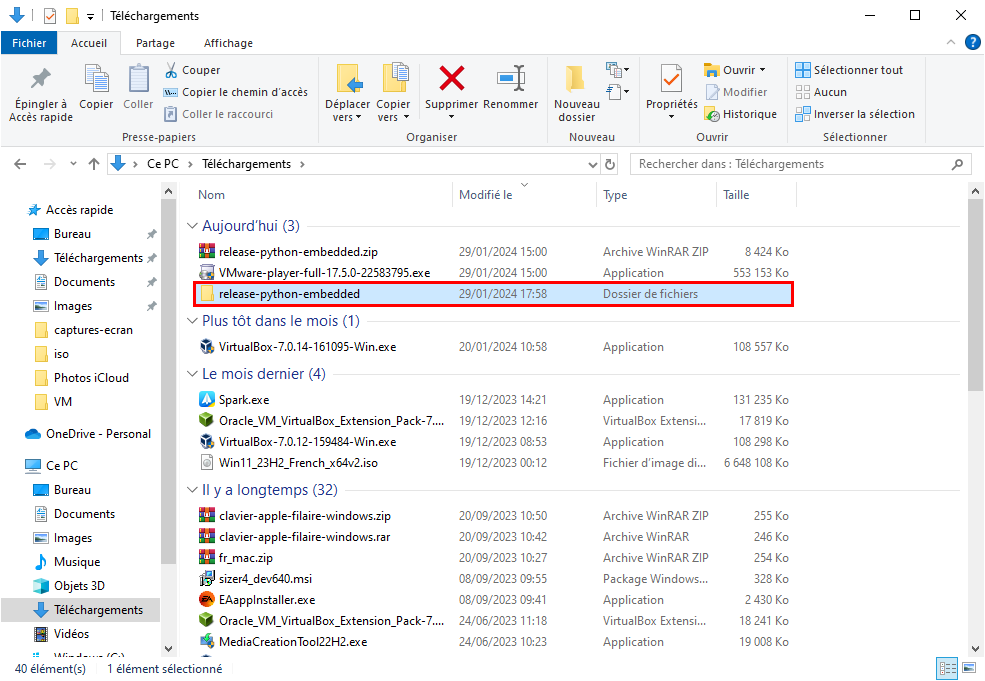Click Coller le raccourci
This screenshot has width=985, height=681.
point(219,114)
